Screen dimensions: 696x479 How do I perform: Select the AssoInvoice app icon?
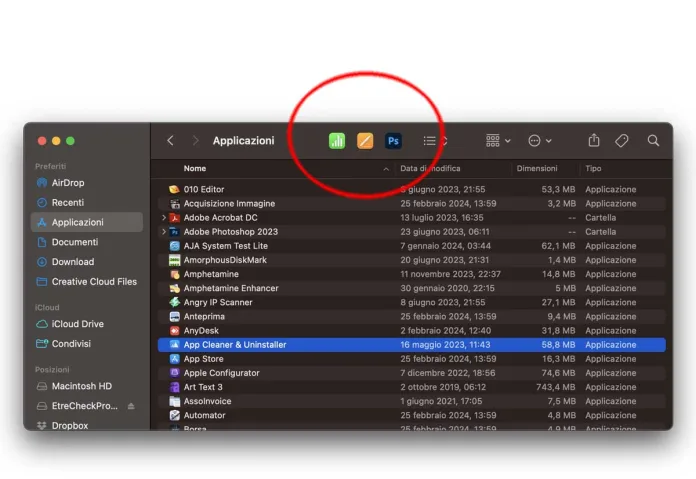[174, 401]
